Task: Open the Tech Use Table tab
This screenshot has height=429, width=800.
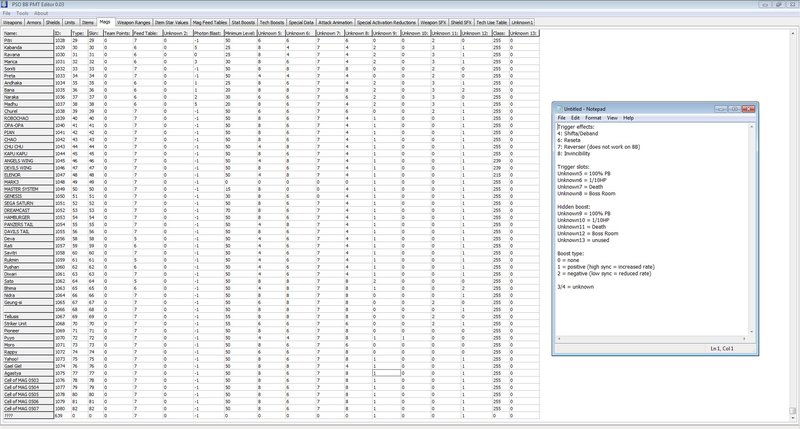Action: [491, 22]
